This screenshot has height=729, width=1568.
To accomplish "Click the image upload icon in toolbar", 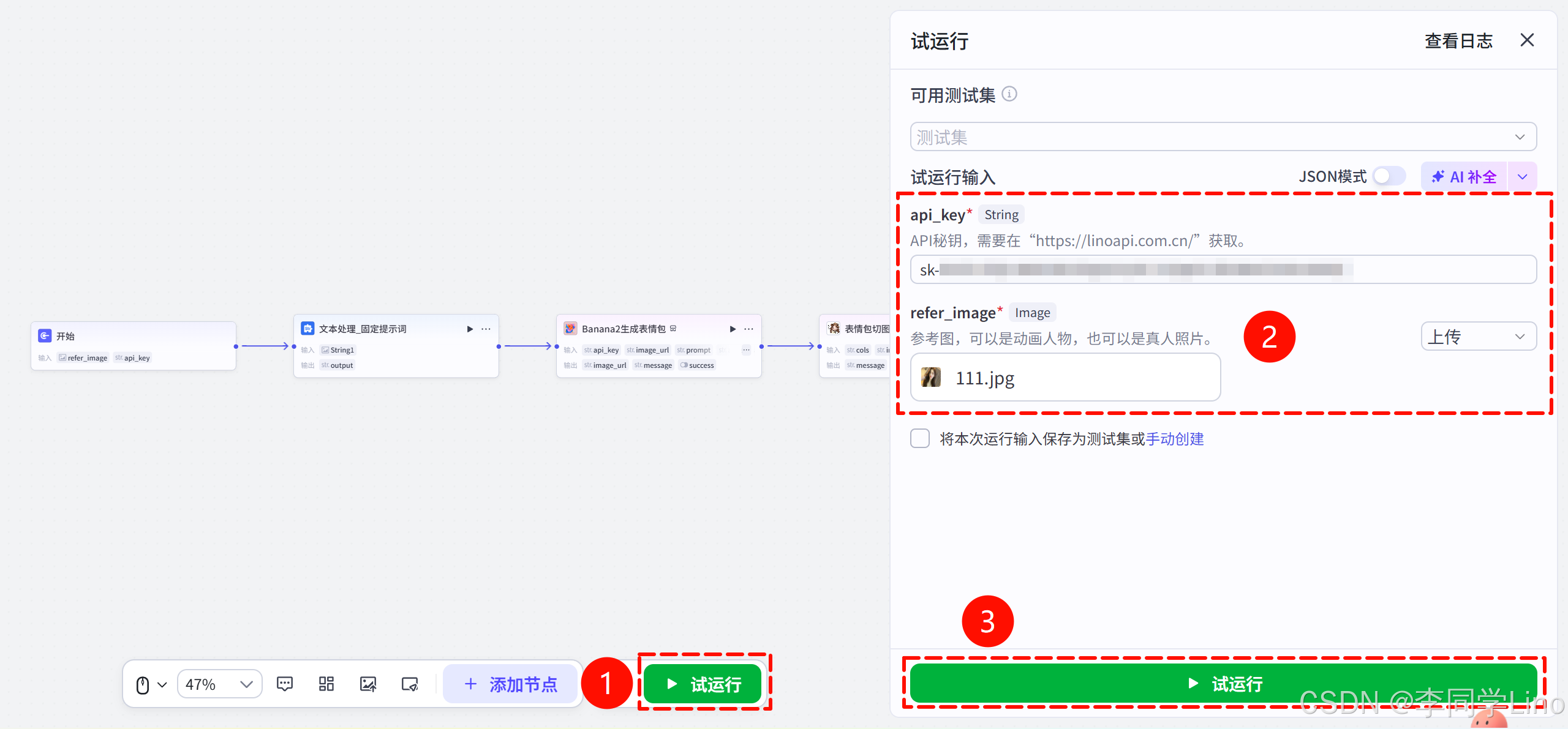I will 368,684.
